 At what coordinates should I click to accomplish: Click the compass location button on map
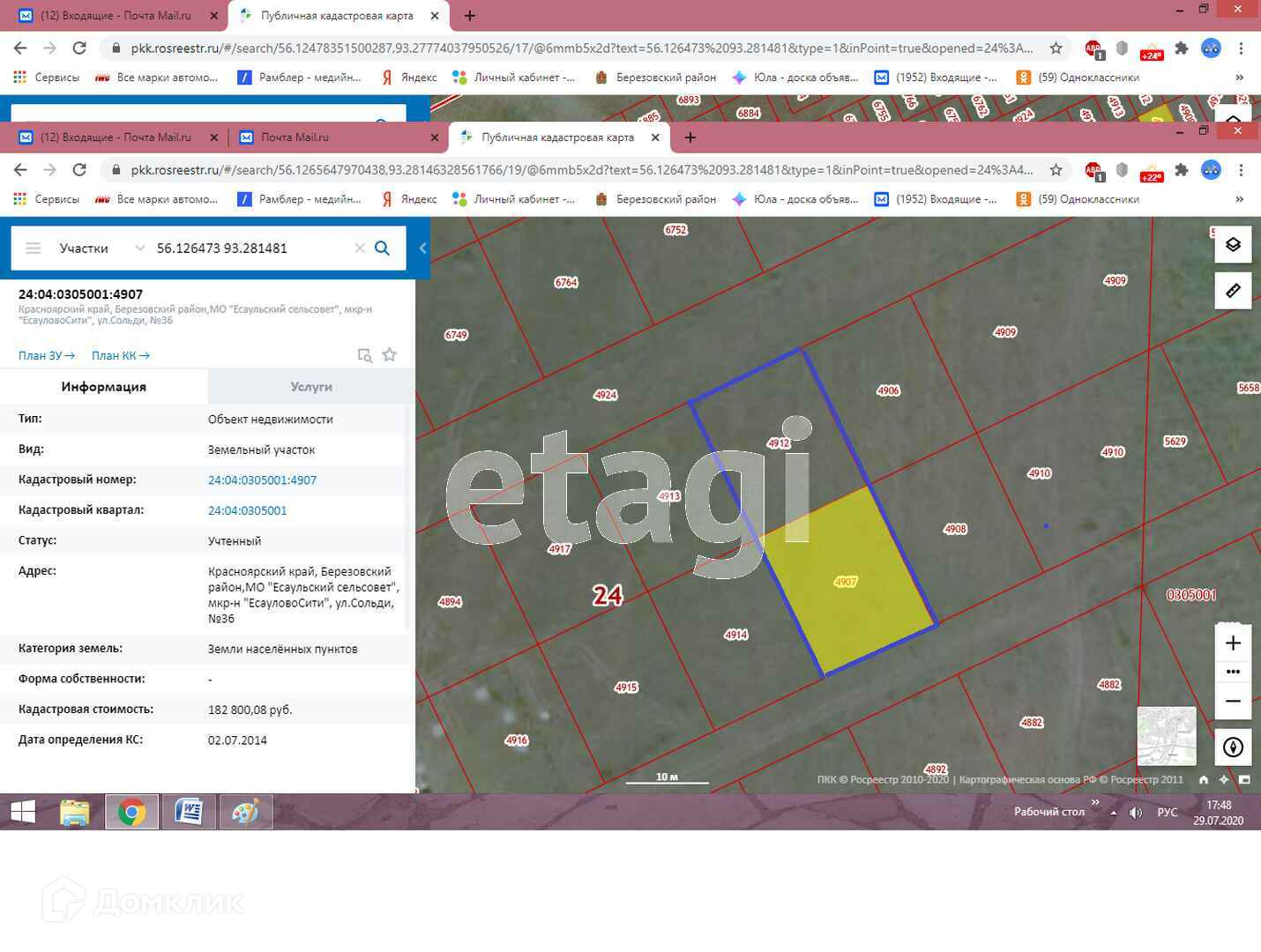(x=1233, y=747)
